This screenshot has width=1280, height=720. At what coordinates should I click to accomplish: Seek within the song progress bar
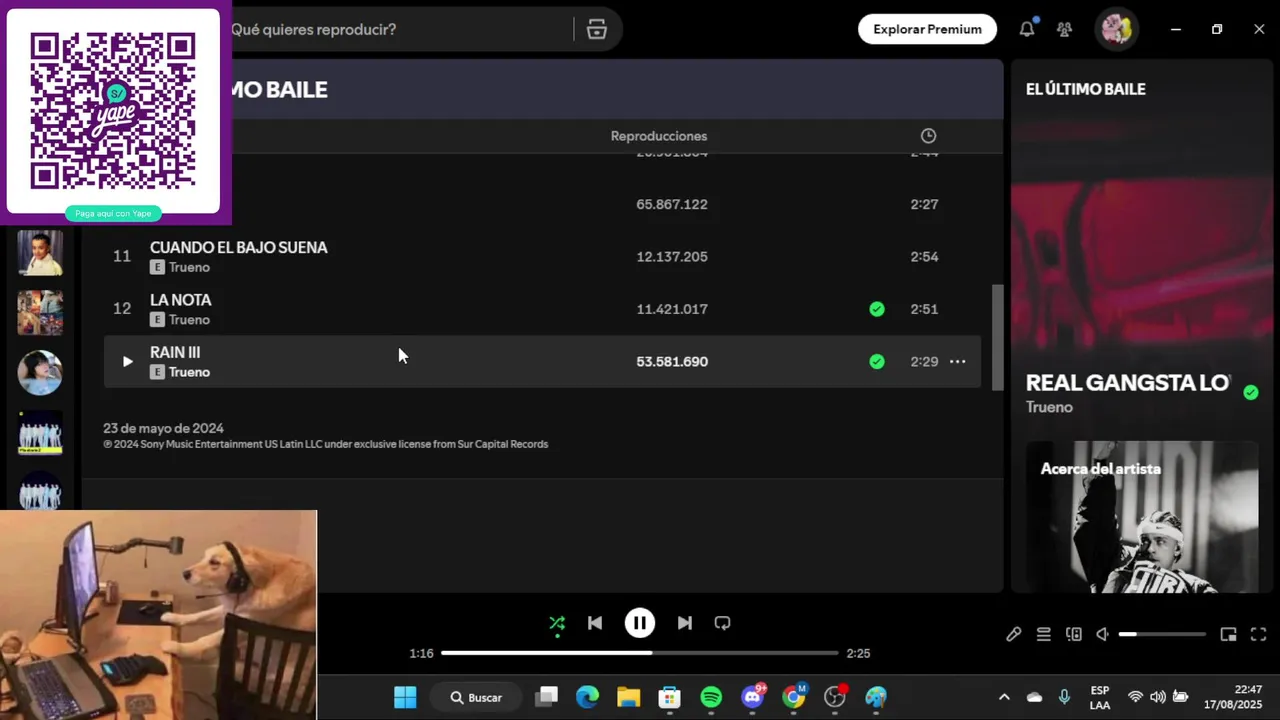coord(640,653)
